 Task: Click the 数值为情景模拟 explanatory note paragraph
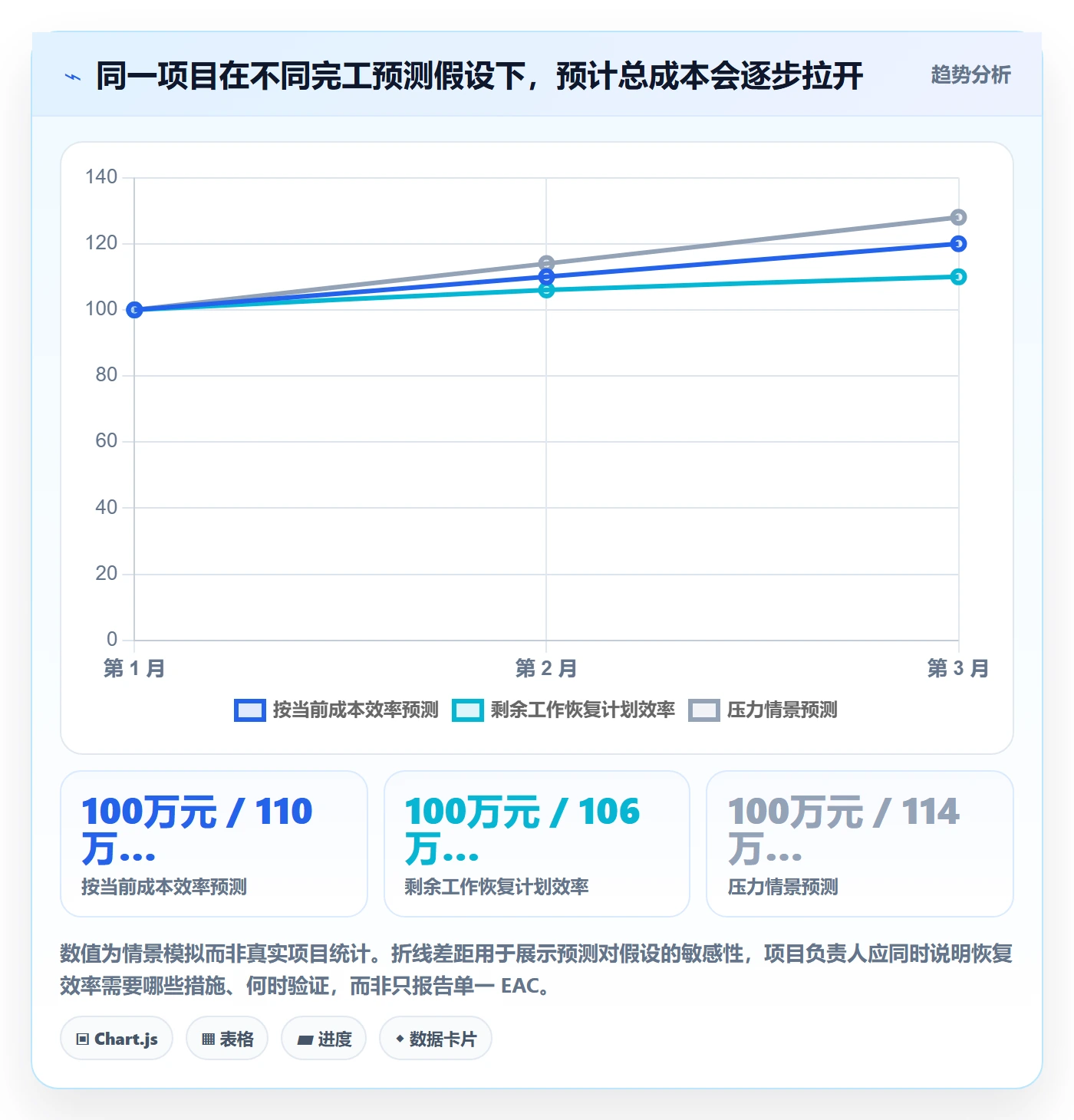pos(536,970)
